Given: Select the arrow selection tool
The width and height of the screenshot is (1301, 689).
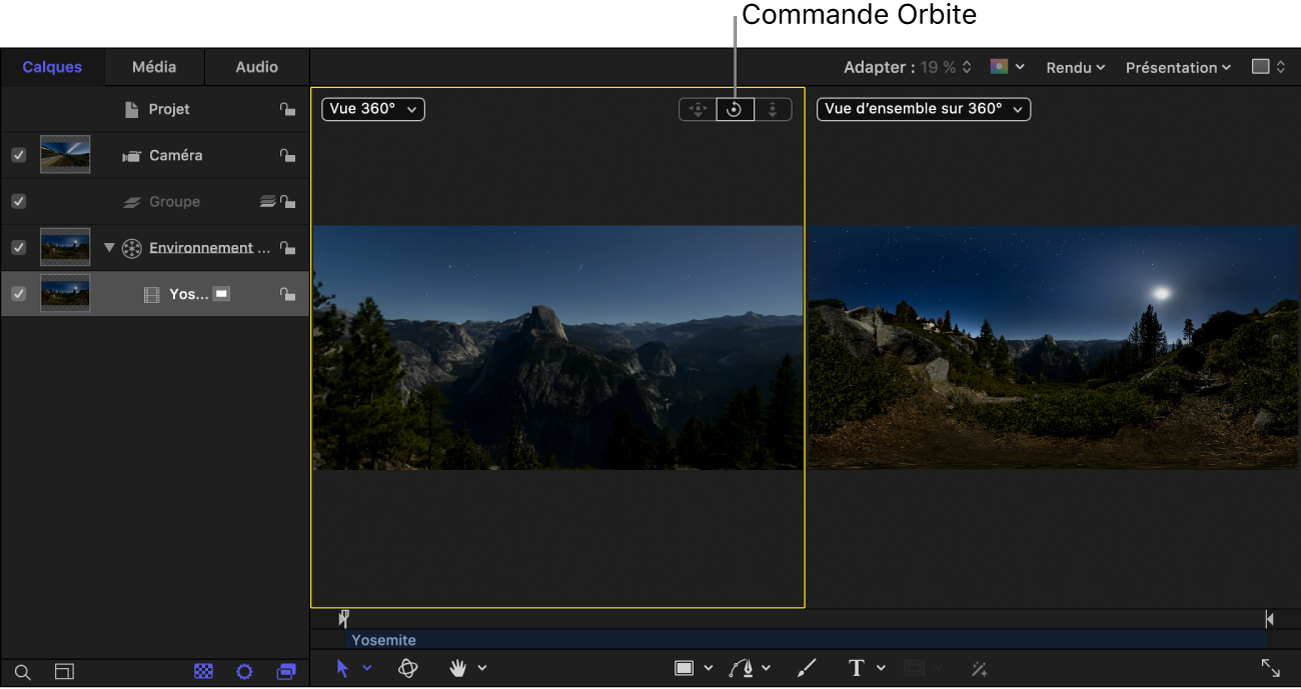Looking at the screenshot, I should pos(342,668).
